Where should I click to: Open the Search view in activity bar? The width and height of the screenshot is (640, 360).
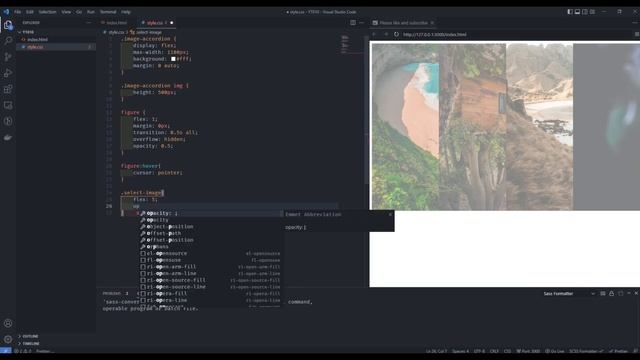pyautogui.click(x=8, y=41)
